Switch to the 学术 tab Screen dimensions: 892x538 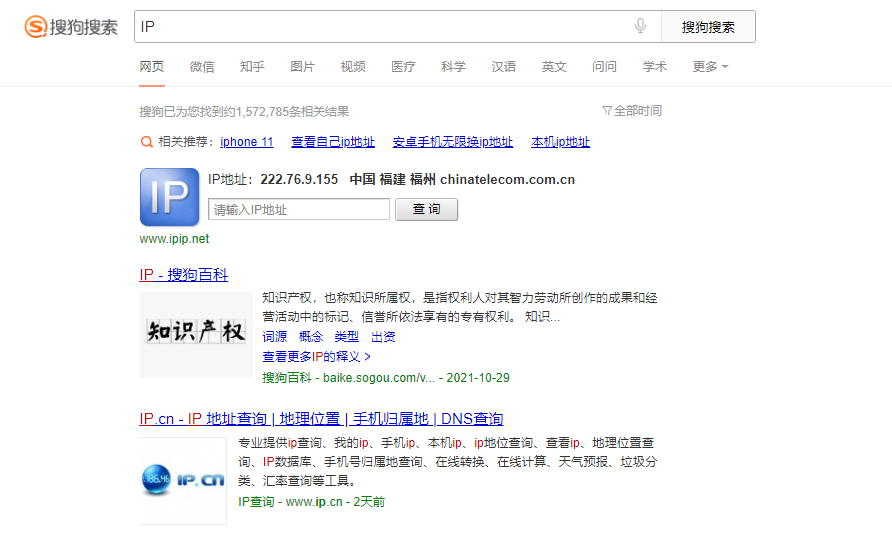[x=655, y=67]
